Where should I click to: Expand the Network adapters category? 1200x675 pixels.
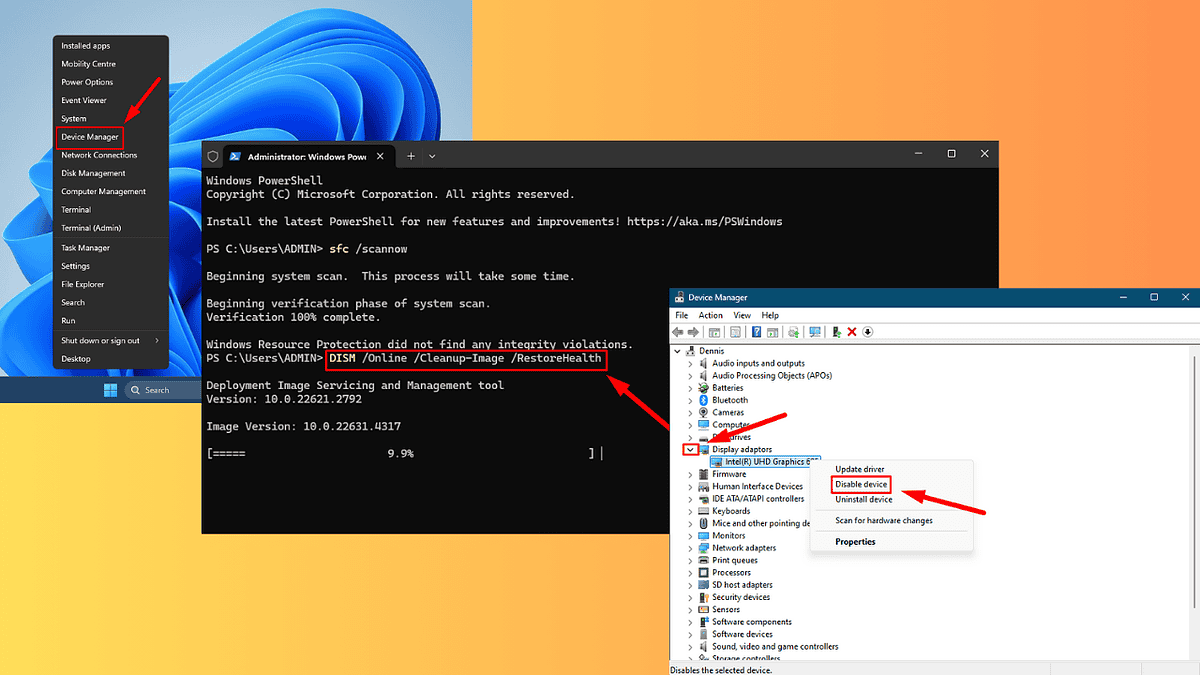click(690, 548)
